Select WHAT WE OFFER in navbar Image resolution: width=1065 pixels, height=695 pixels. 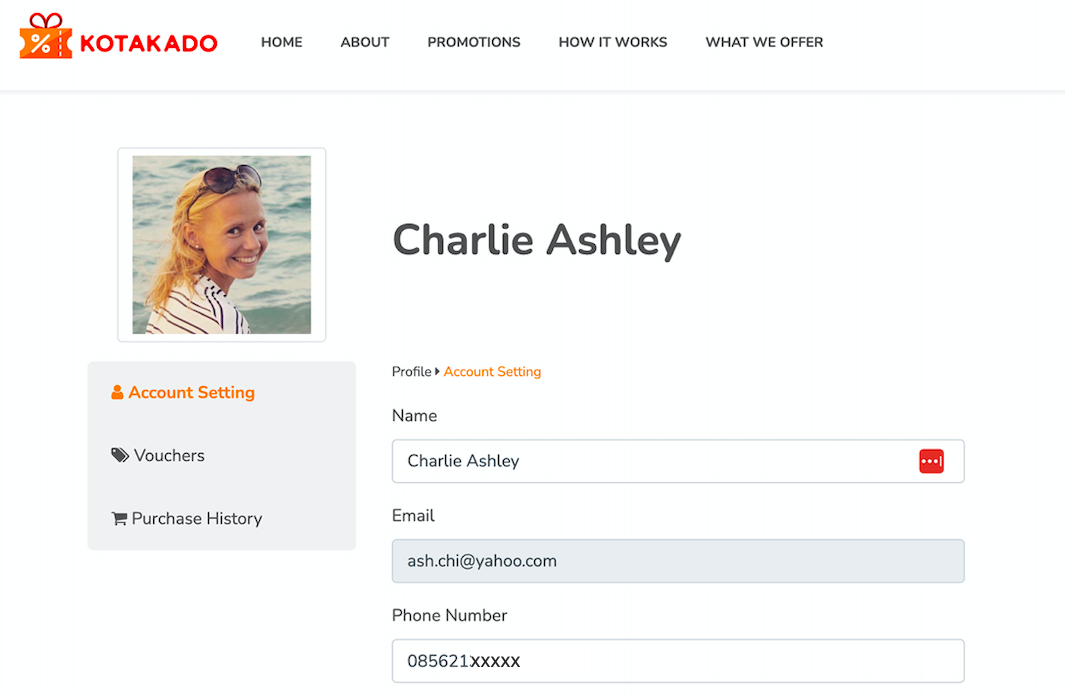(764, 42)
